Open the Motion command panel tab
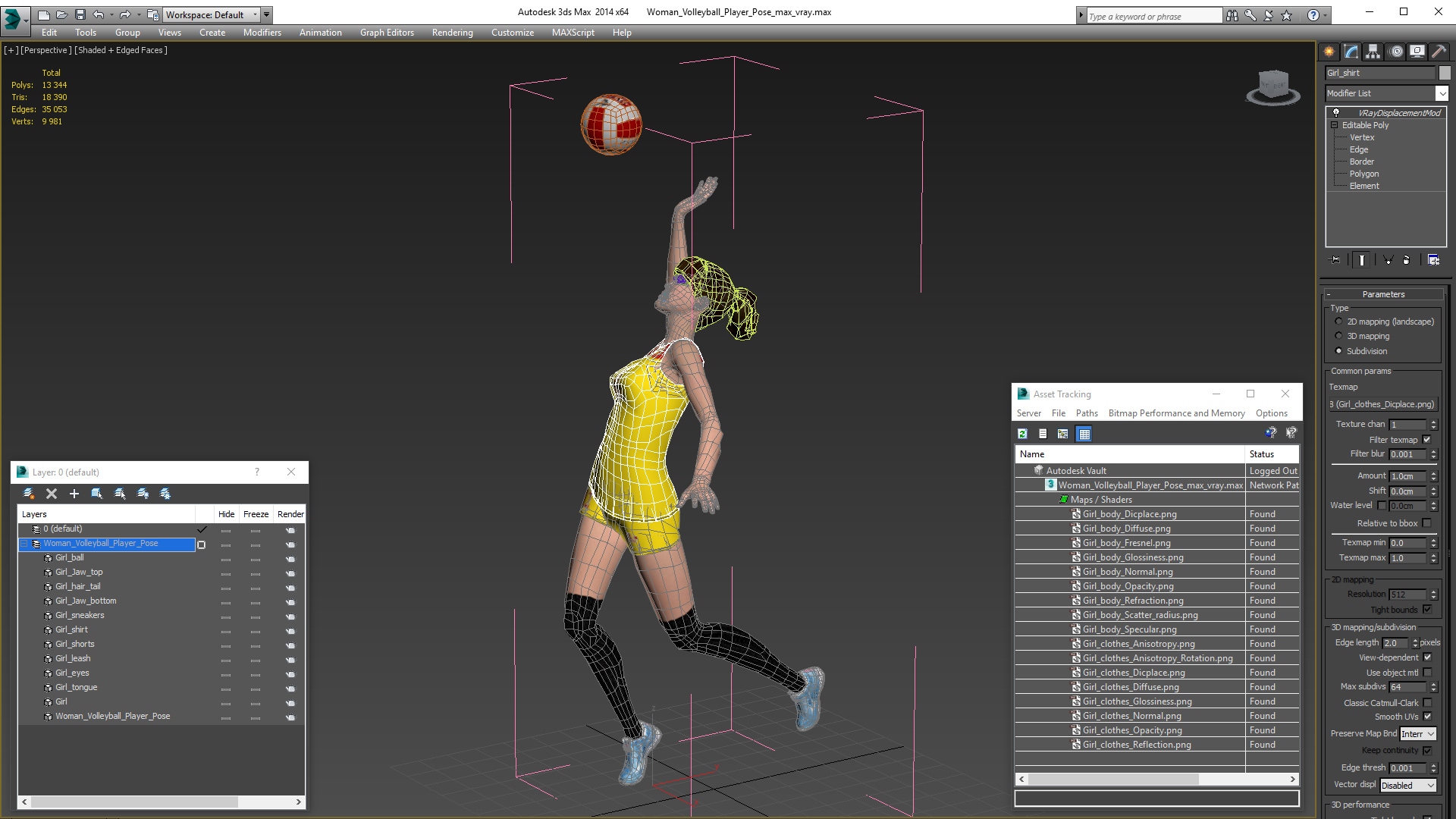The image size is (1456, 819). (x=1396, y=52)
